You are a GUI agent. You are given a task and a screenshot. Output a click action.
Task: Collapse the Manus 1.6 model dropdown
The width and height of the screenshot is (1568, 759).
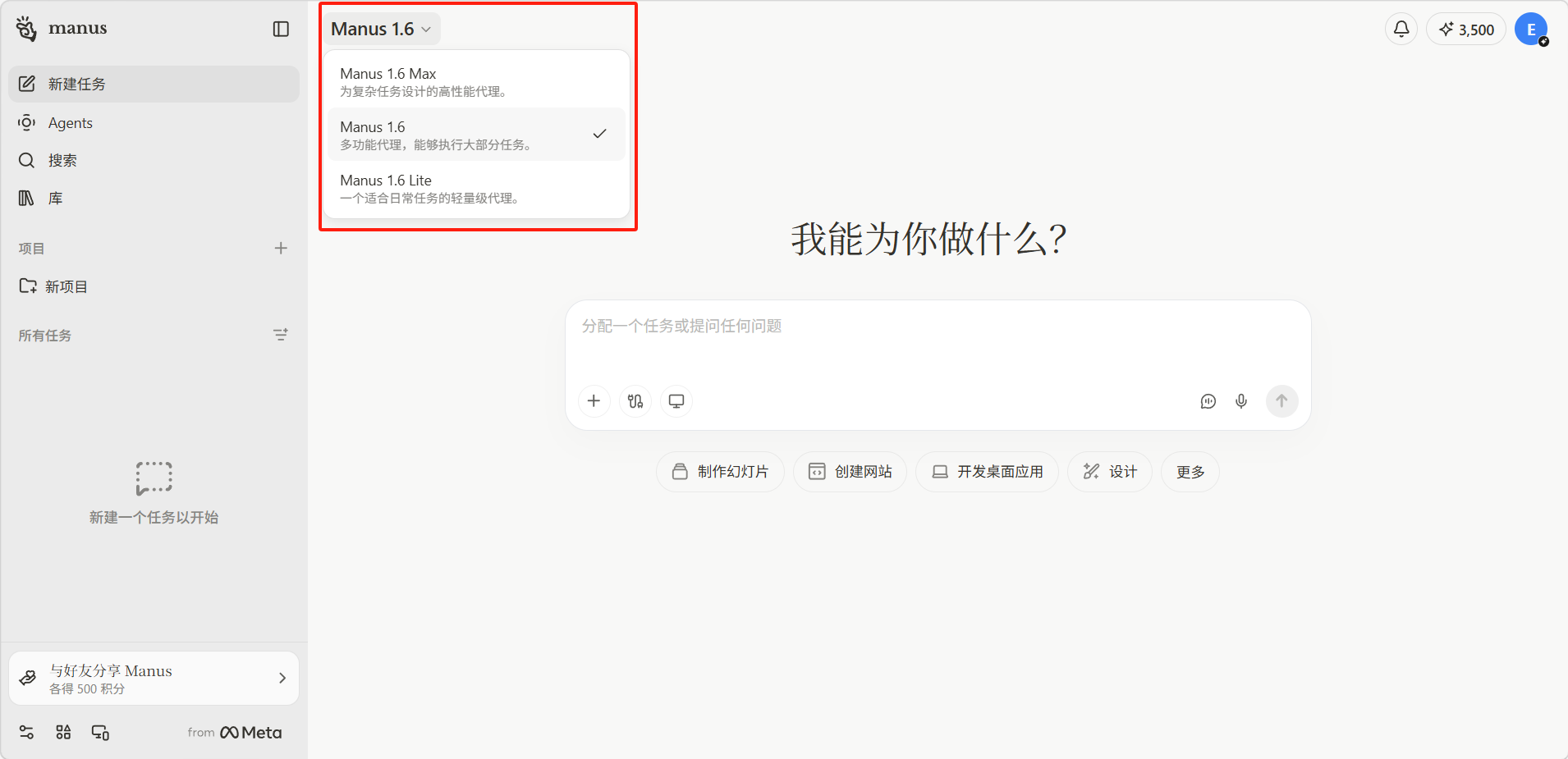pos(381,29)
